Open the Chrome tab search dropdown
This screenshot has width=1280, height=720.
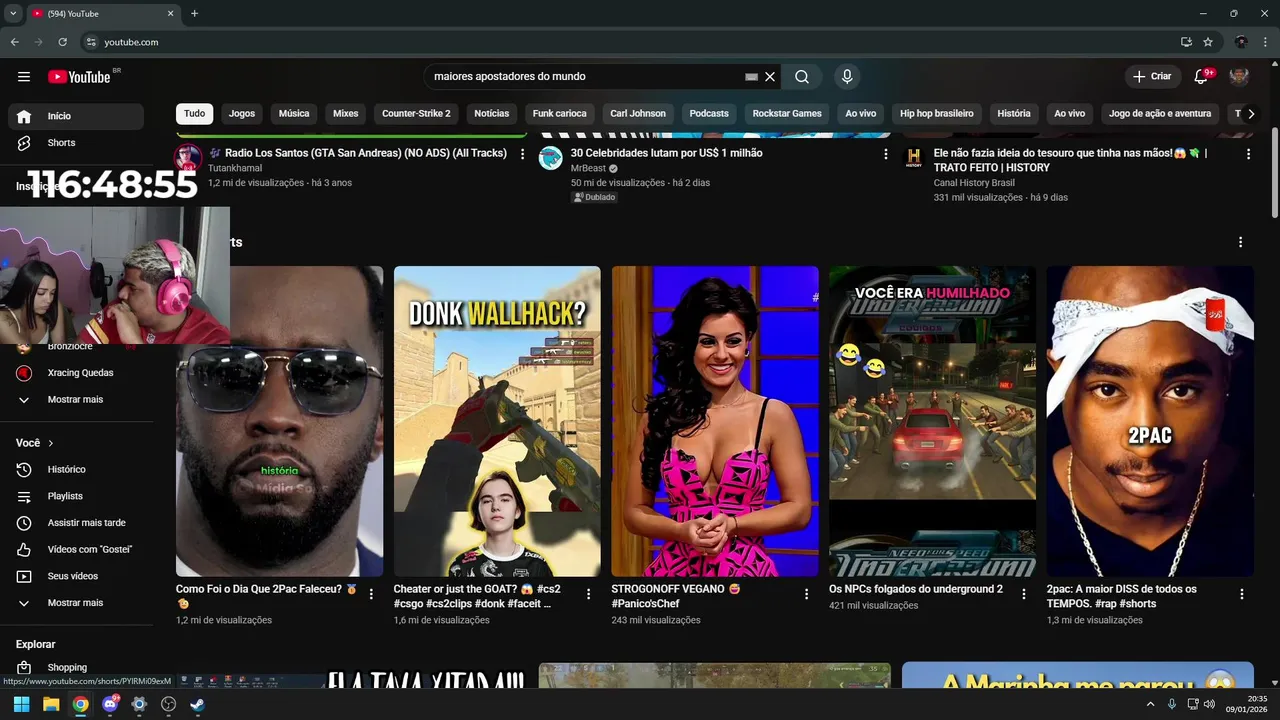tap(13, 13)
